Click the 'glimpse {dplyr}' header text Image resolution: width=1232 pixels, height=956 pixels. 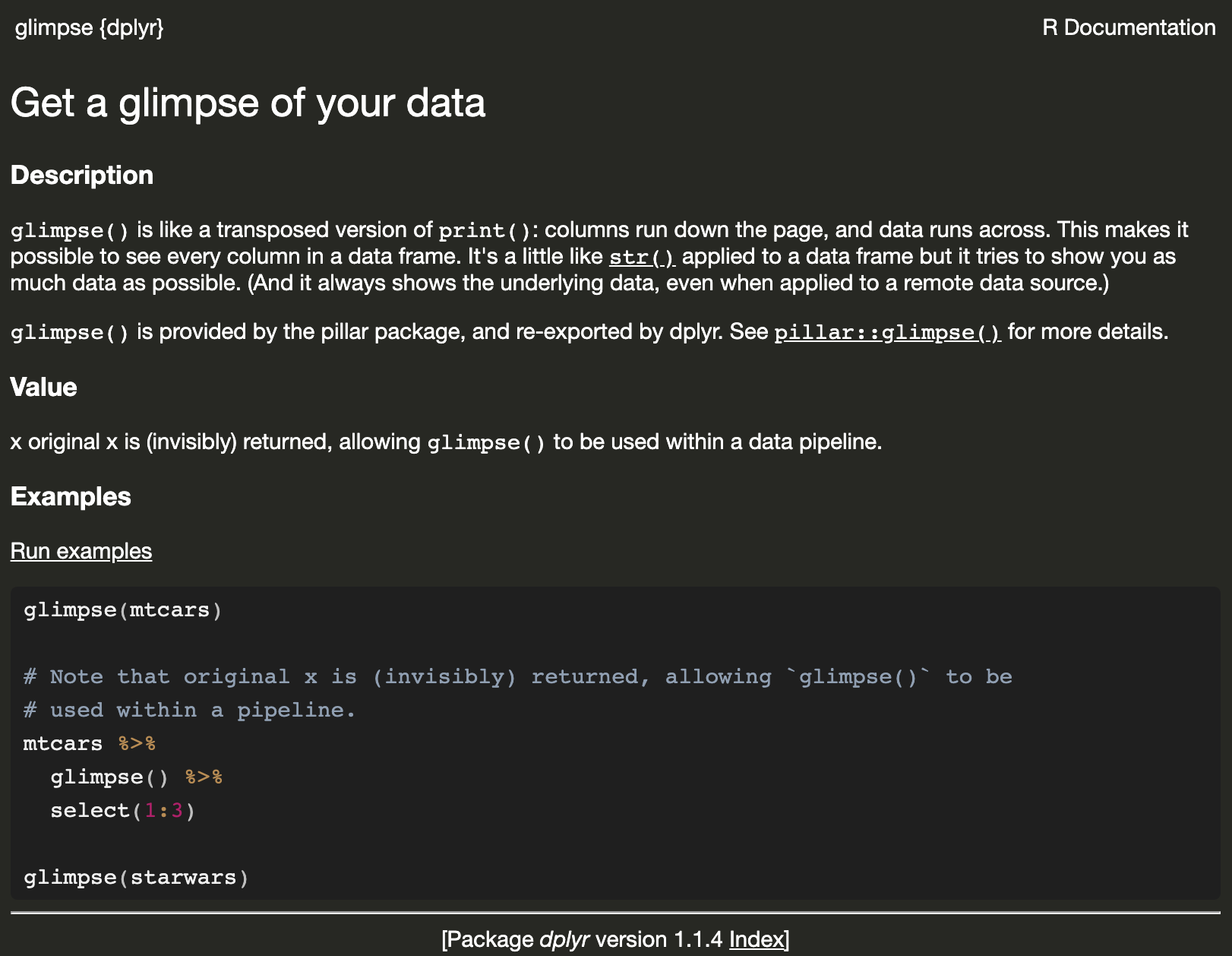click(x=89, y=28)
